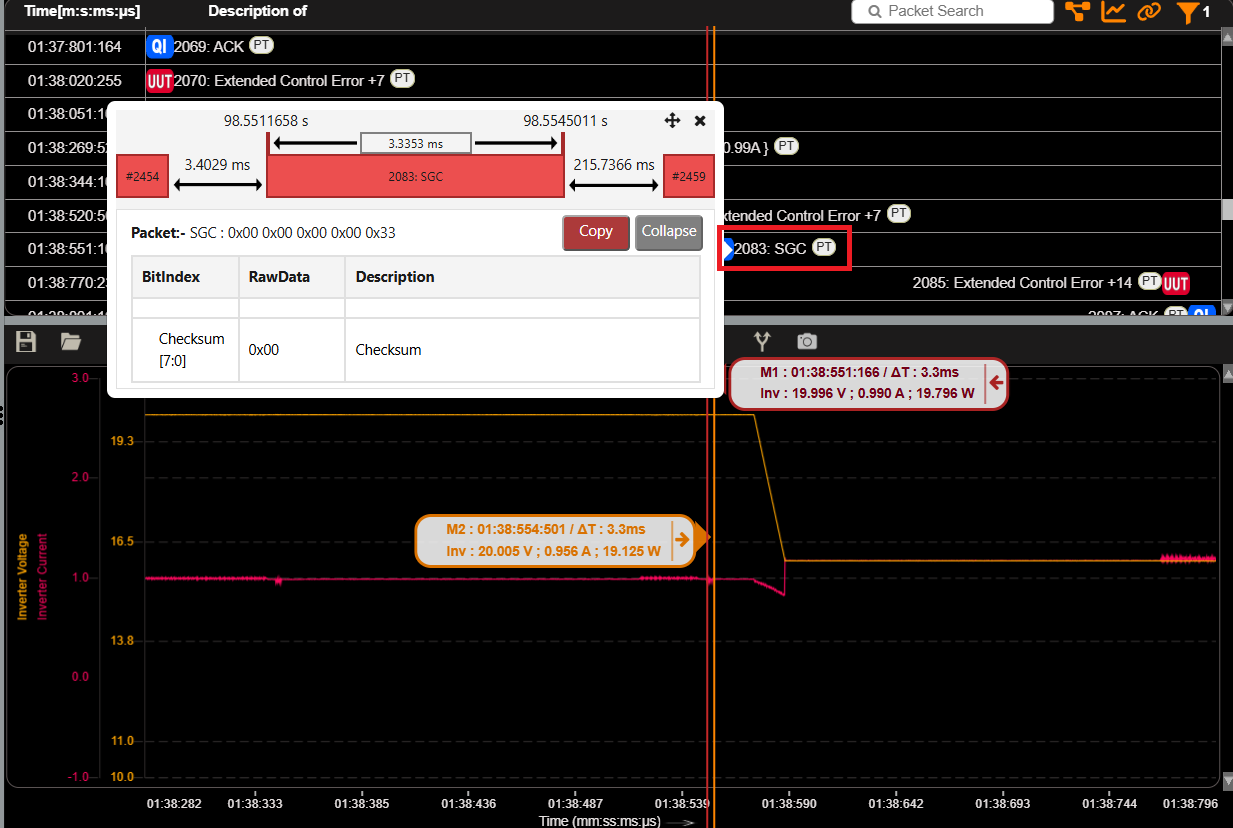Close the packet detail popup
1233x828 pixels.
(x=700, y=120)
